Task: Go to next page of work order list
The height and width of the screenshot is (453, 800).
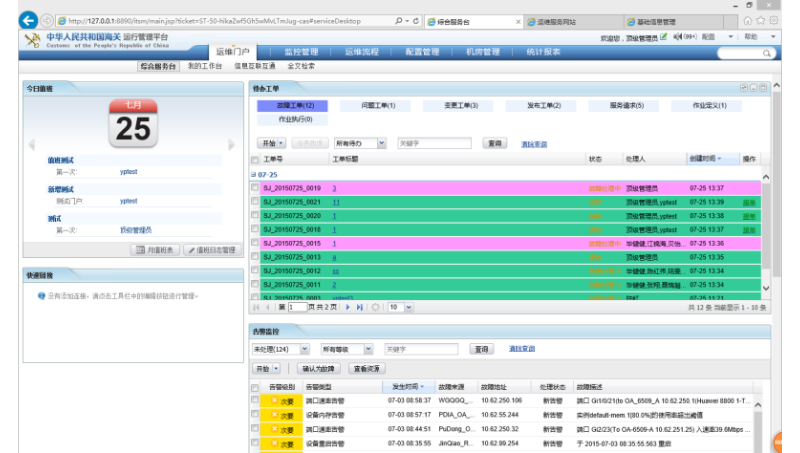Action: click(348, 307)
